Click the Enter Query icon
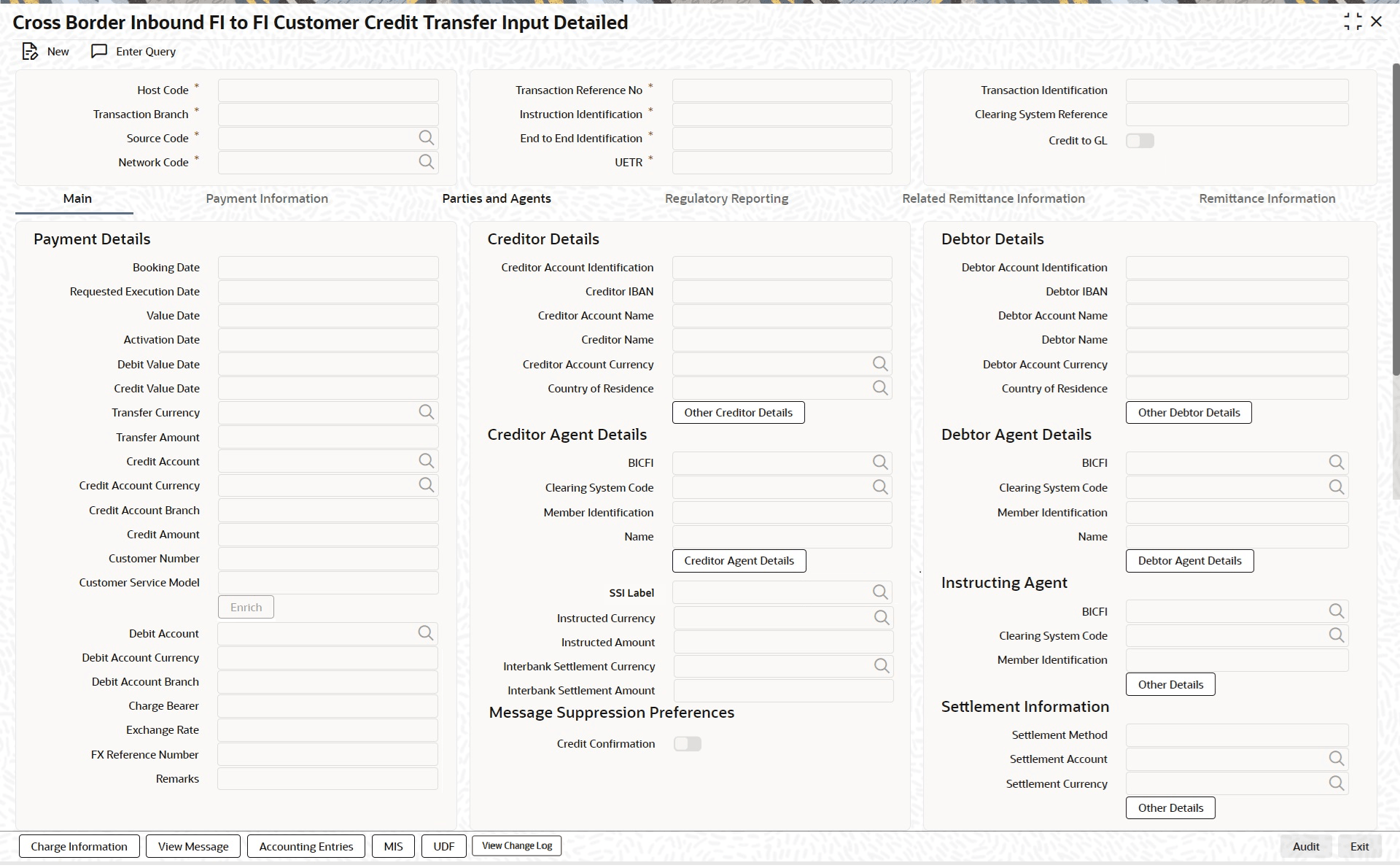 point(101,51)
